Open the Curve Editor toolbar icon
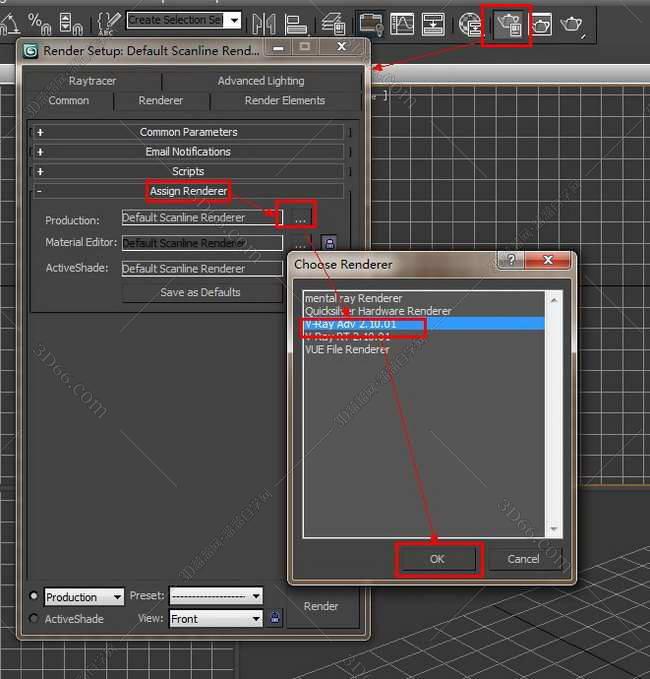This screenshot has width=650, height=679. click(401, 24)
